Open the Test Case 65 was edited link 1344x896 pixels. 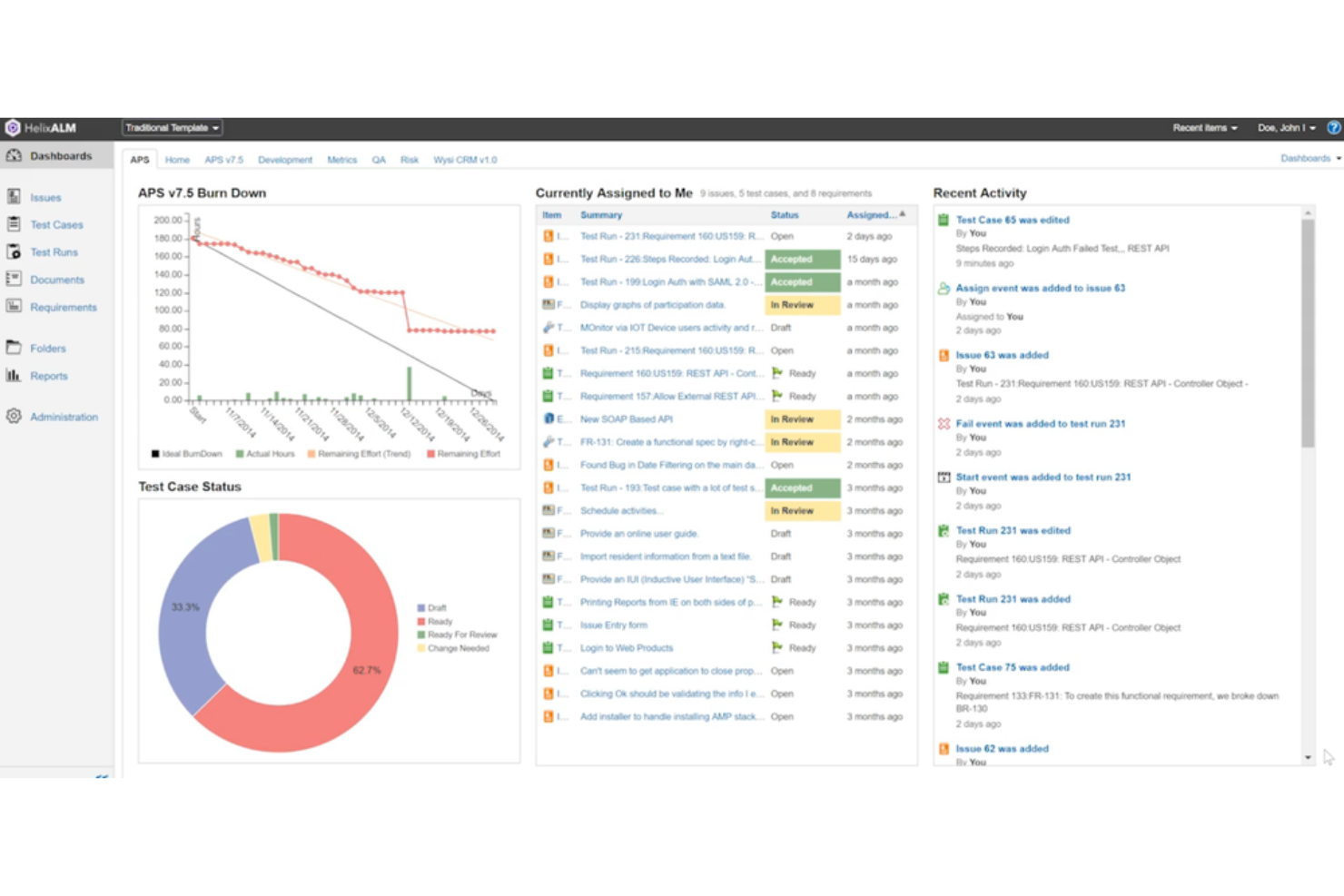click(x=1013, y=220)
